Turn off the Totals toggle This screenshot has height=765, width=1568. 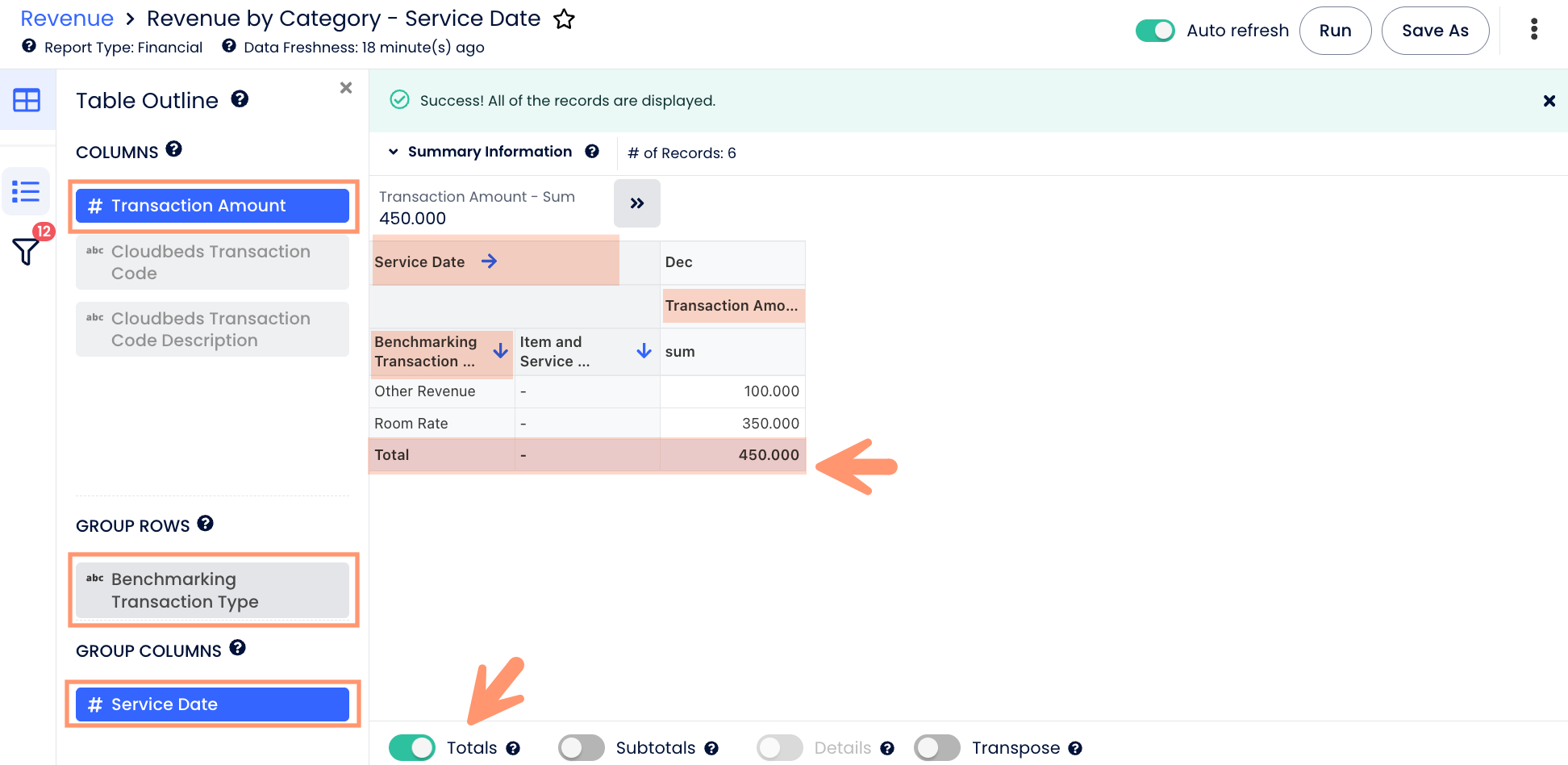click(411, 748)
